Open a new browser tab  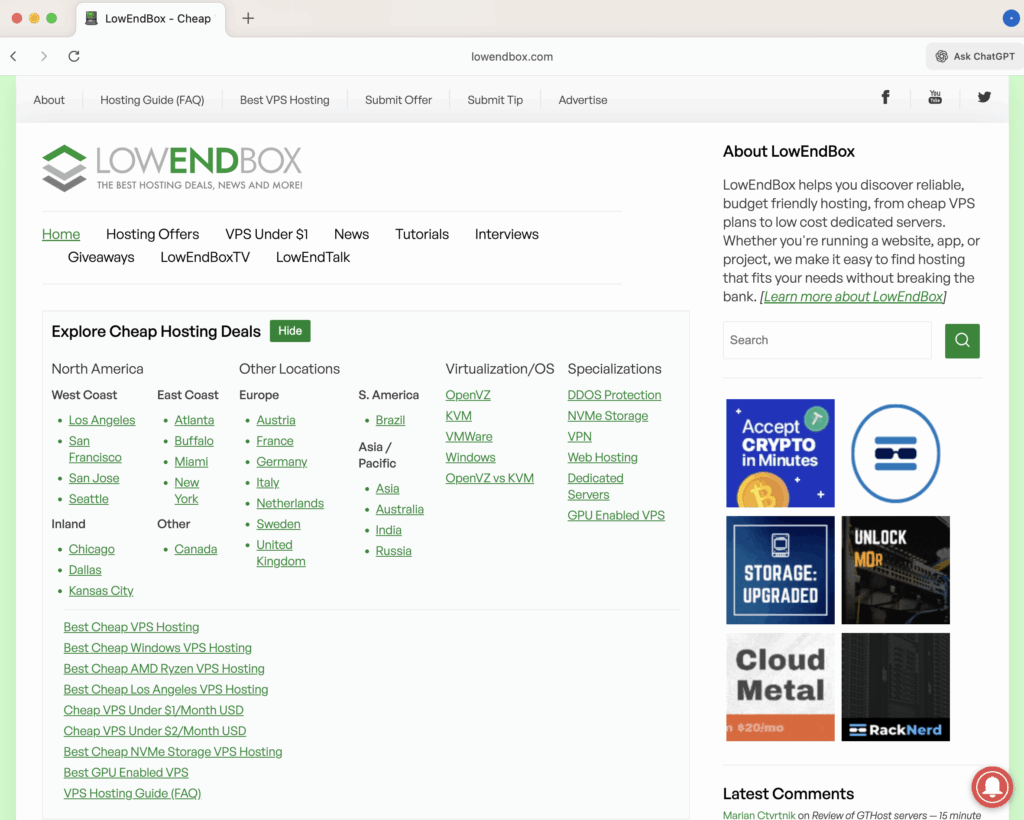[247, 17]
